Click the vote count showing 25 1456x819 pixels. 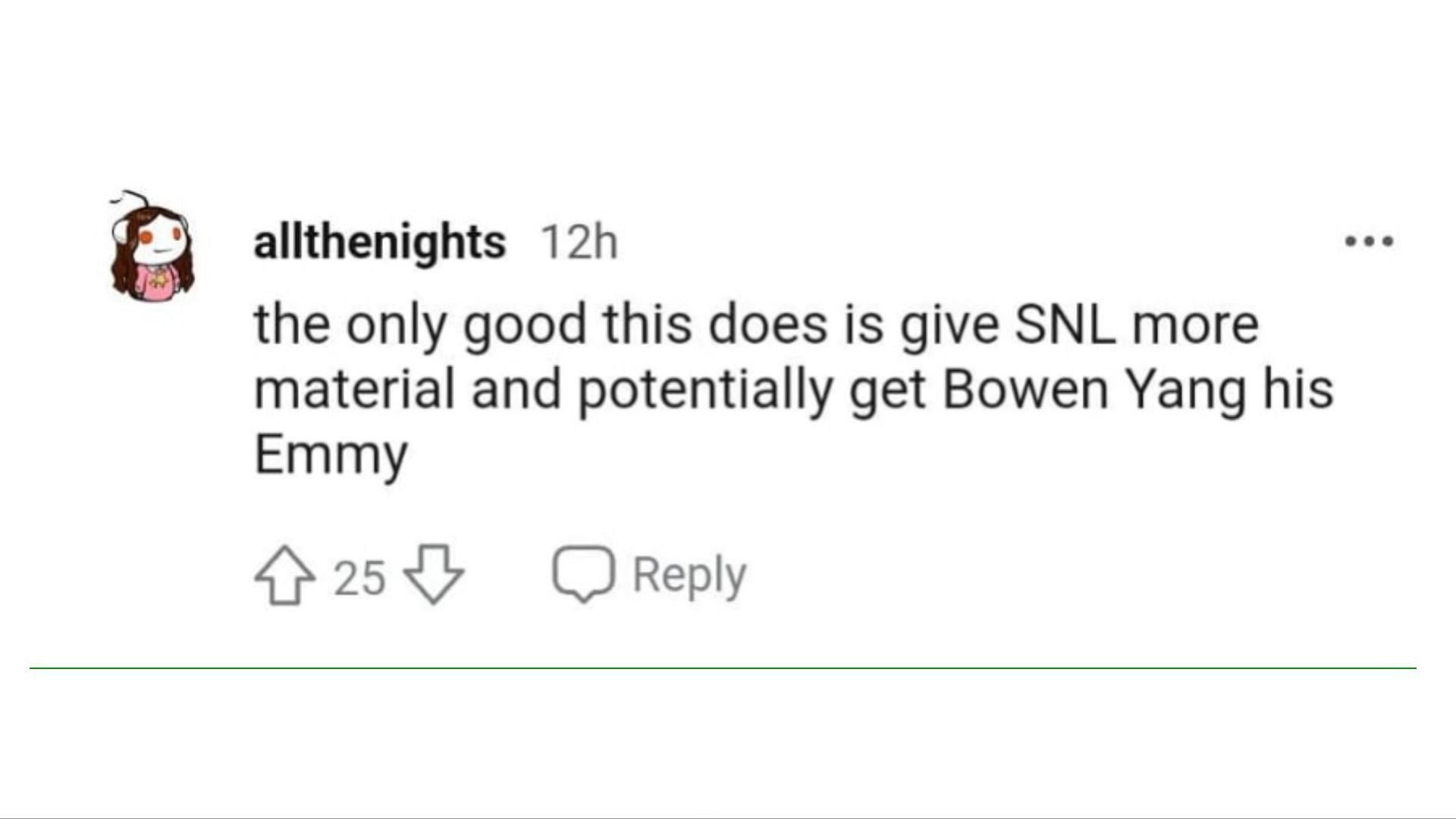(359, 578)
